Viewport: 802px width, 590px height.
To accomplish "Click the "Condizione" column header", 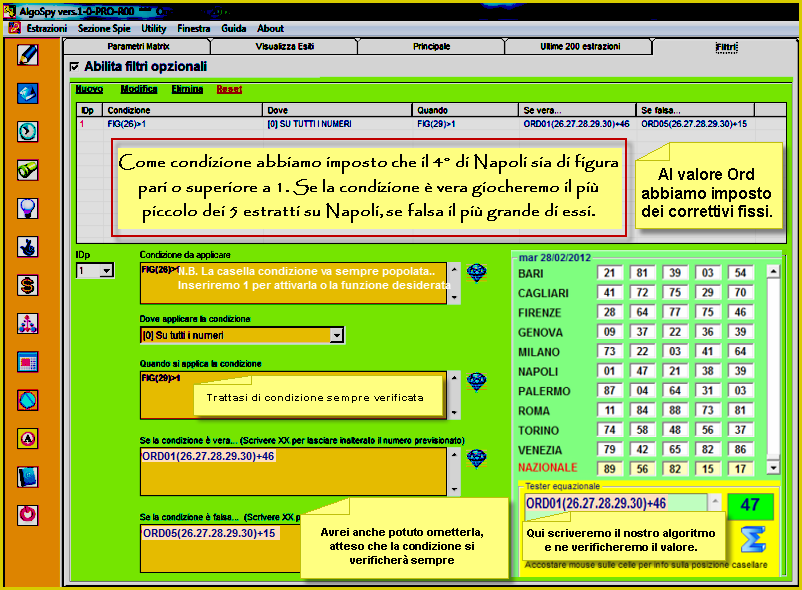I will pos(183,110).
